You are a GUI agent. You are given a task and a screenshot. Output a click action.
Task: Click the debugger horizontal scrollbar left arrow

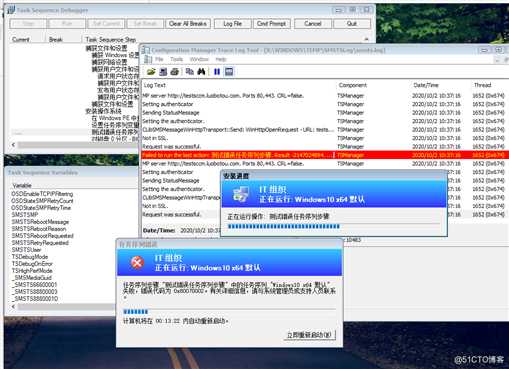[x=13, y=145]
